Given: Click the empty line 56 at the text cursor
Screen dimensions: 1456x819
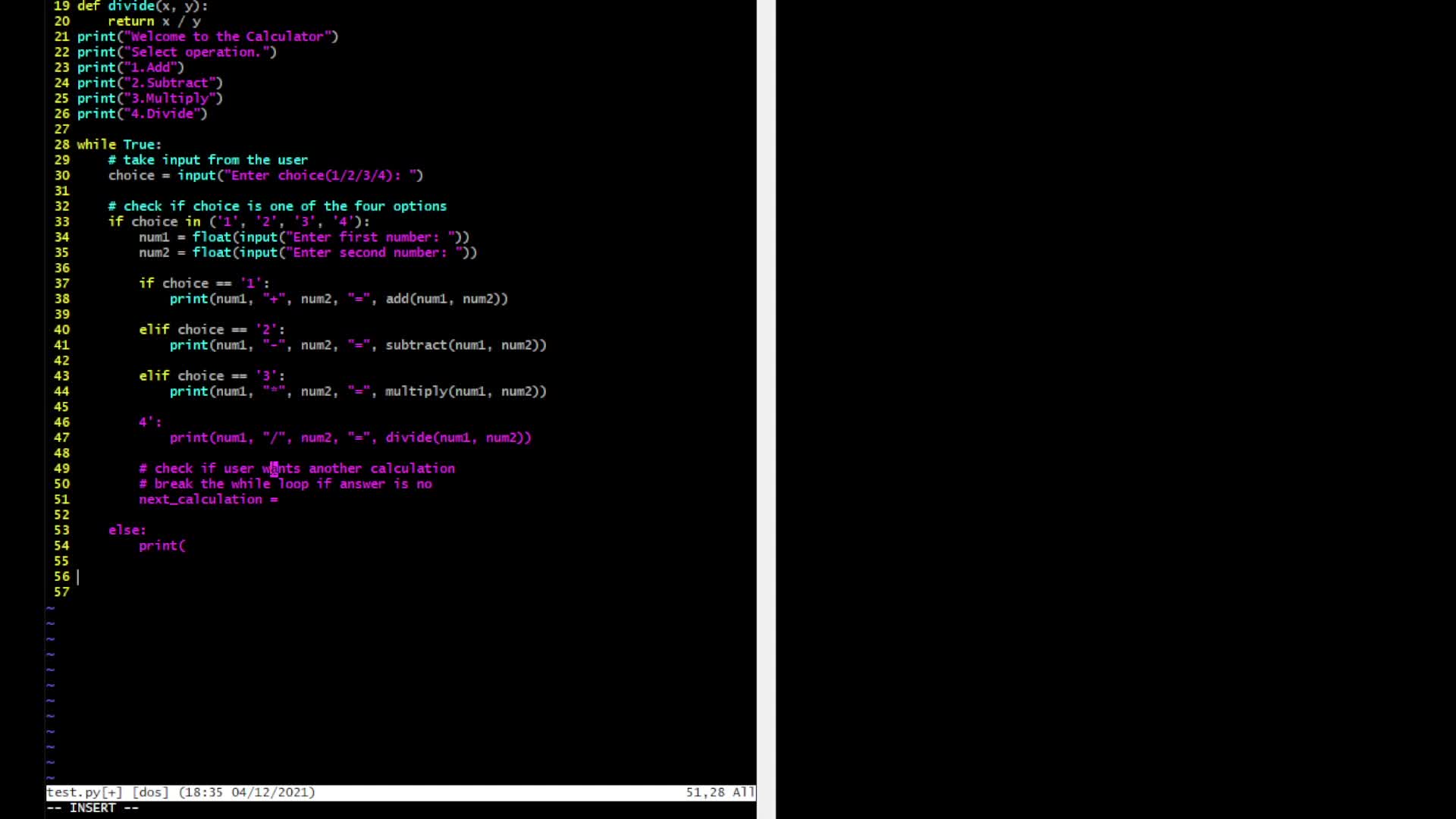Looking at the screenshot, I should (x=78, y=576).
